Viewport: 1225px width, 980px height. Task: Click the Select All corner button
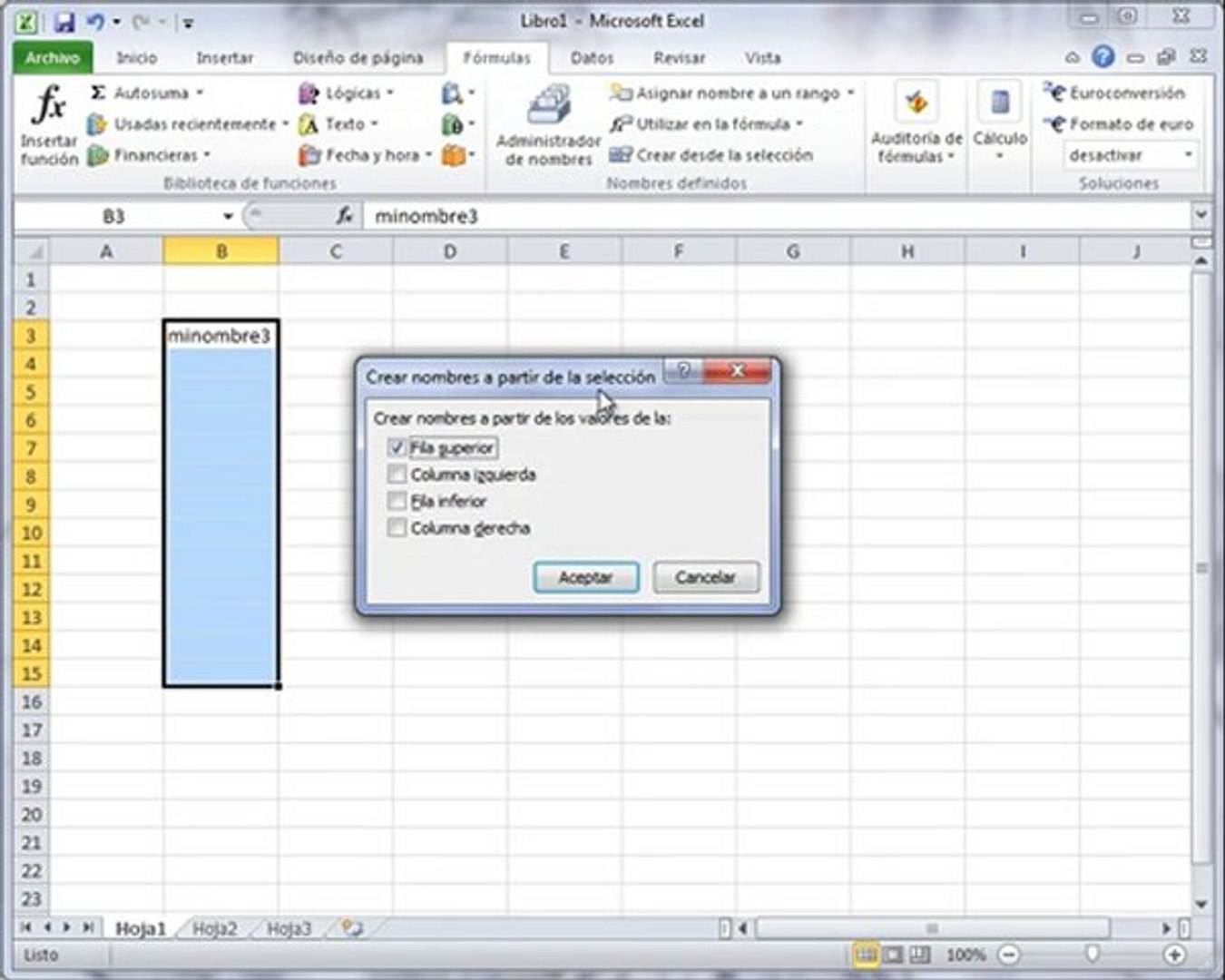tap(32, 251)
